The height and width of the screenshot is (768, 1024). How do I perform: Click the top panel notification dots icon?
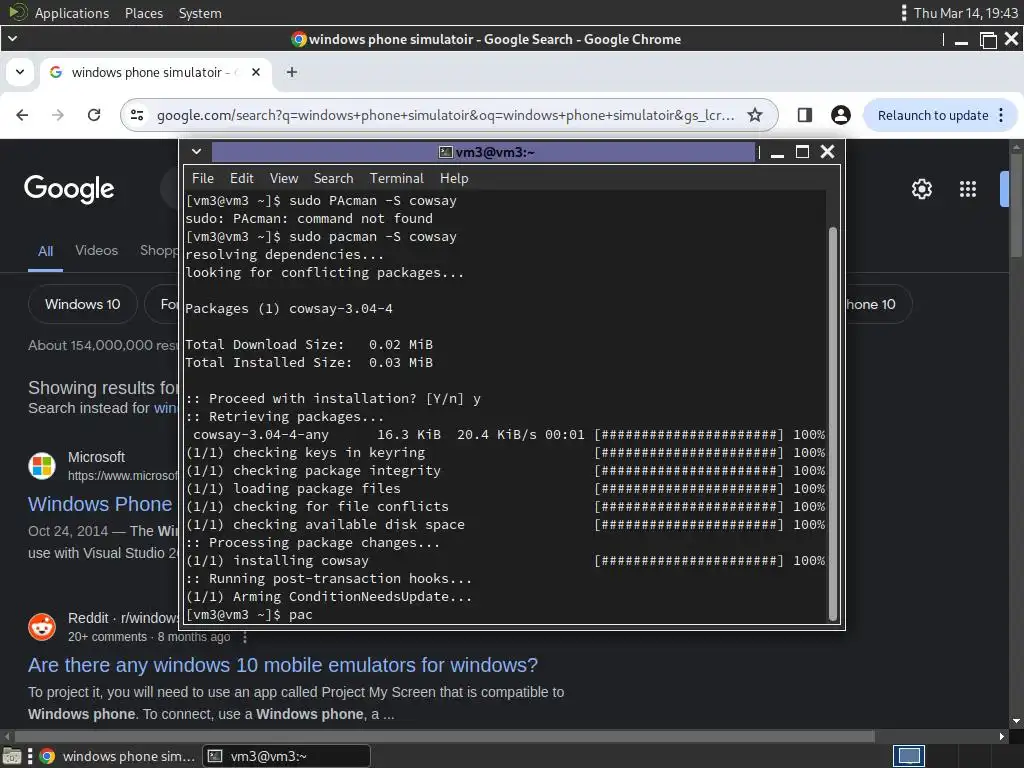(904, 13)
